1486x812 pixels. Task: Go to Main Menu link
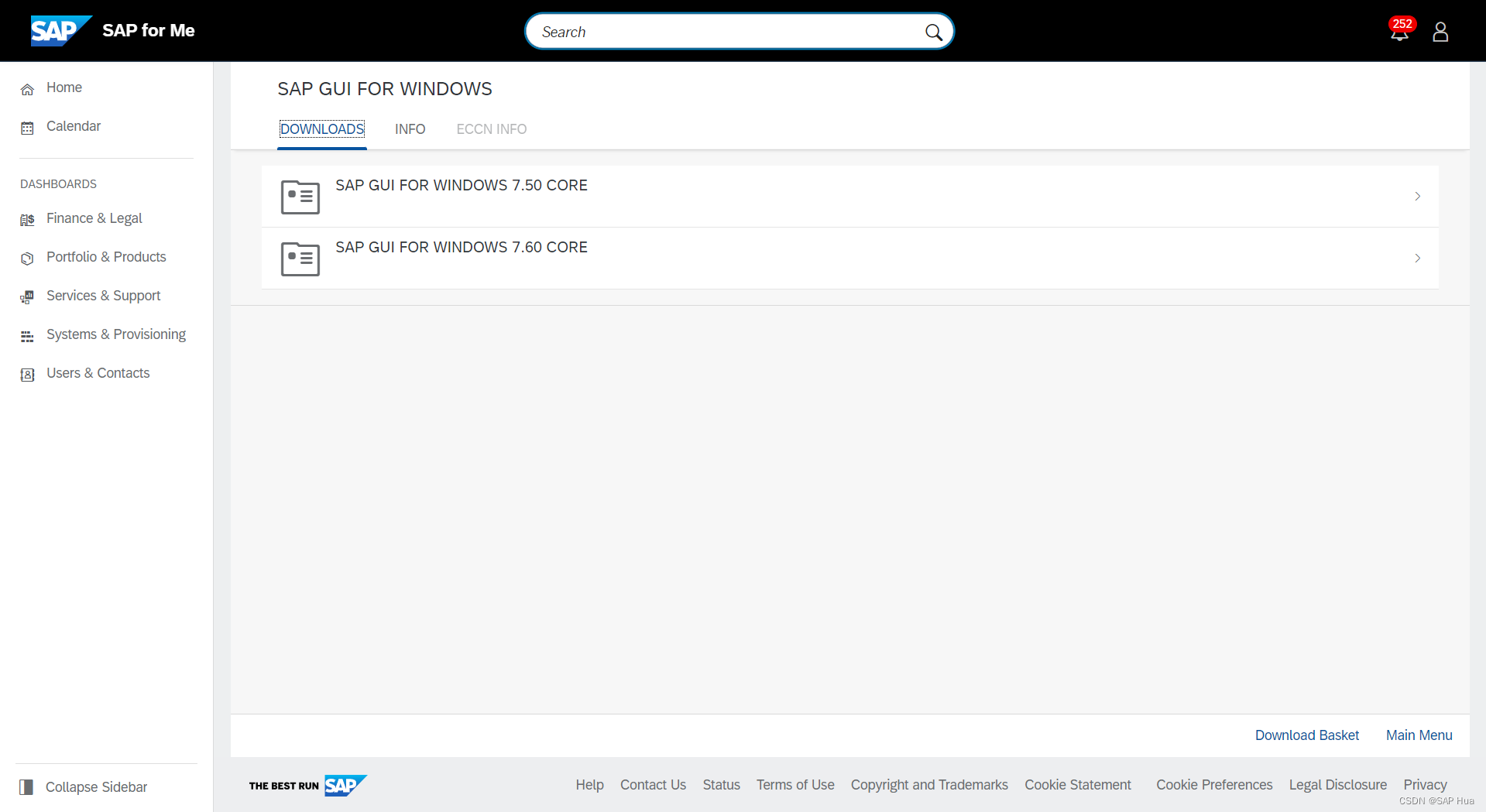coord(1419,735)
